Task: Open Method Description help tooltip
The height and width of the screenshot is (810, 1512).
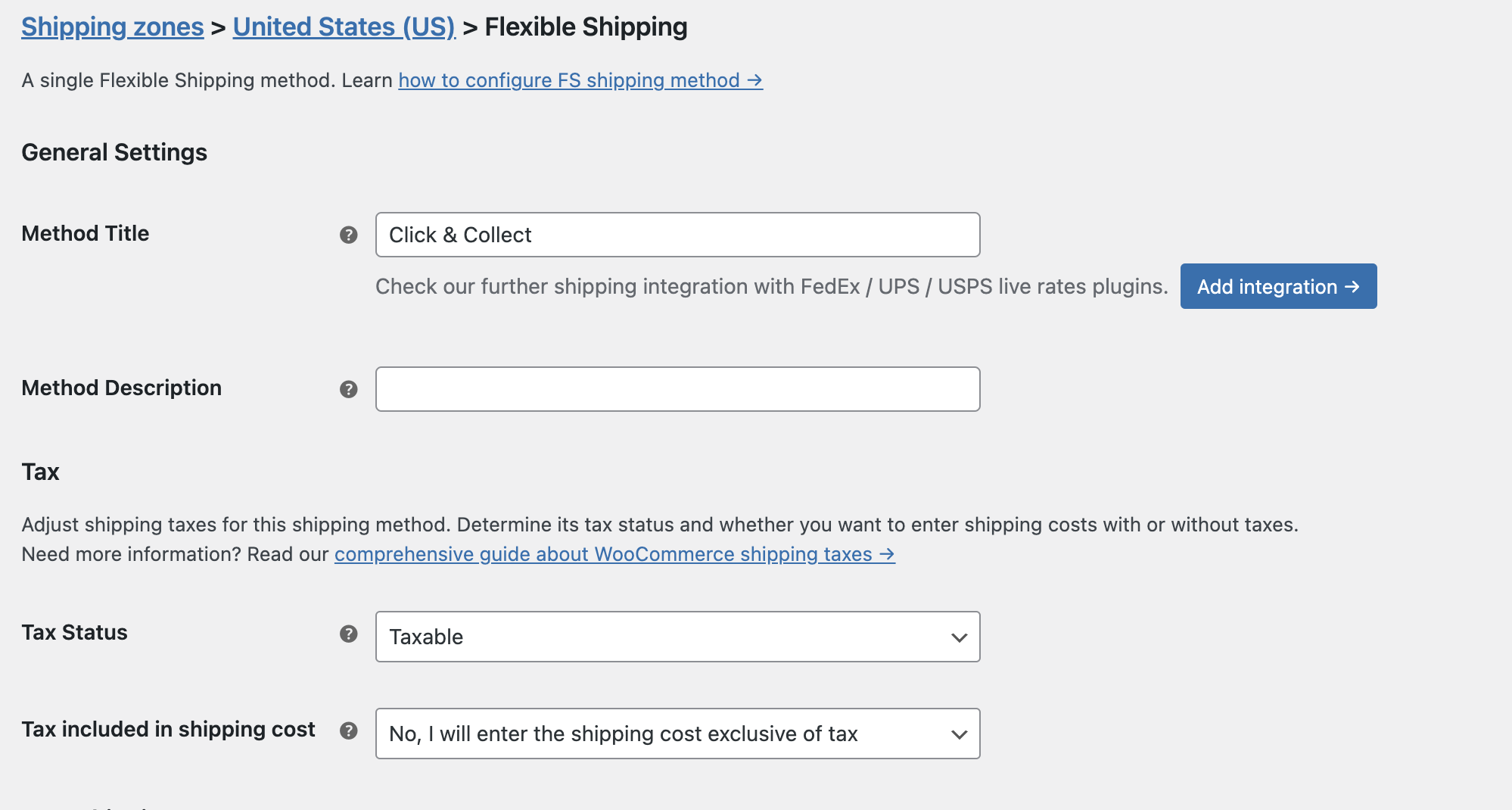Action: click(x=348, y=389)
